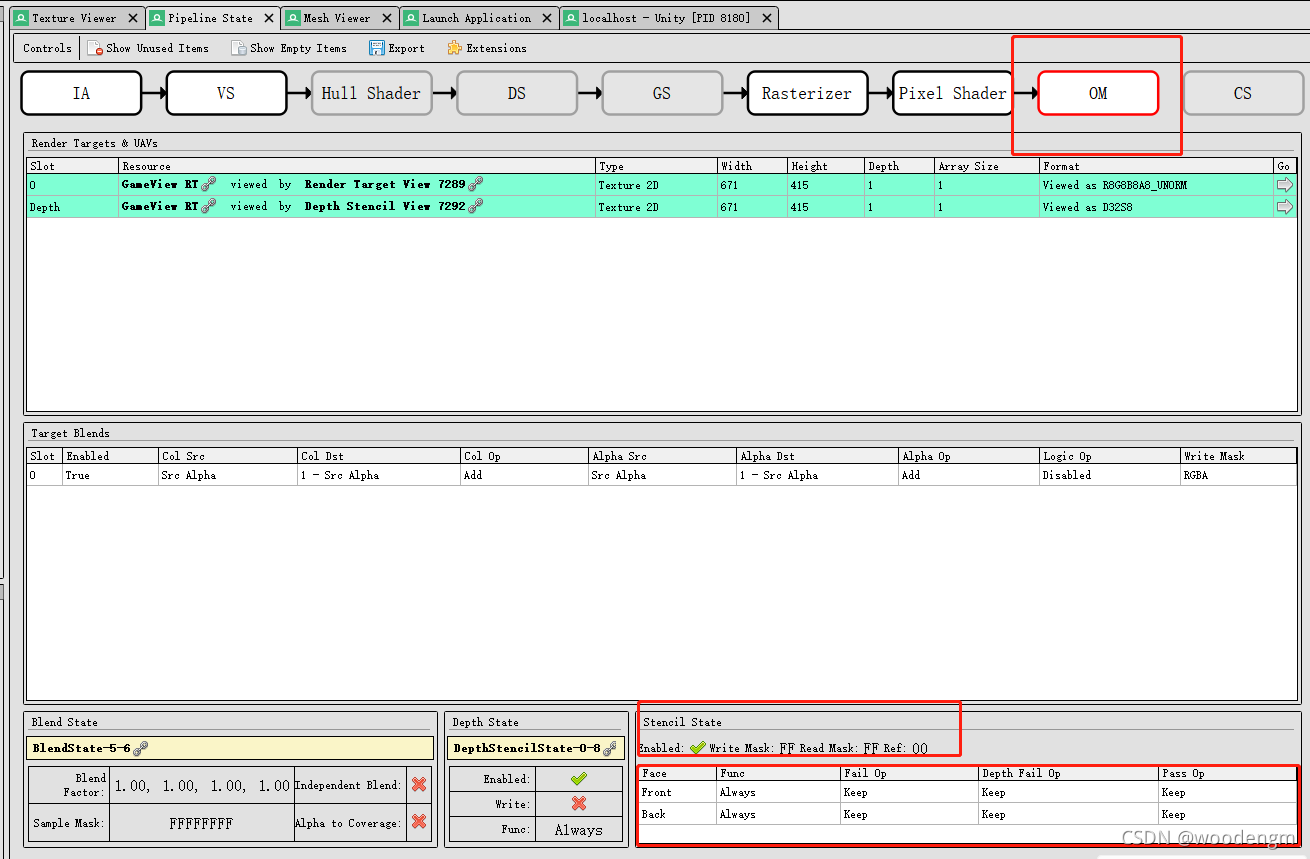
Task: Click the Render Target View 7289 link
Action: click(x=385, y=184)
